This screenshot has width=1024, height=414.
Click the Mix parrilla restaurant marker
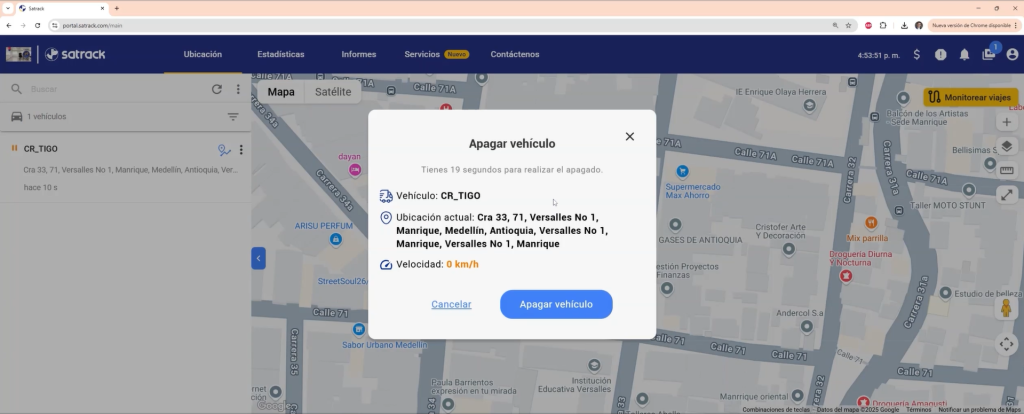coord(870,223)
